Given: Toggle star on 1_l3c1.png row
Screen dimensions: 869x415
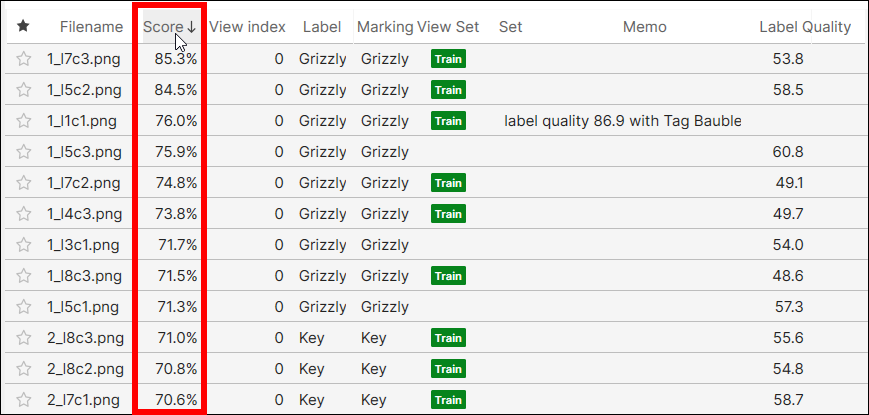Looking at the screenshot, I should tap(24, 245).
